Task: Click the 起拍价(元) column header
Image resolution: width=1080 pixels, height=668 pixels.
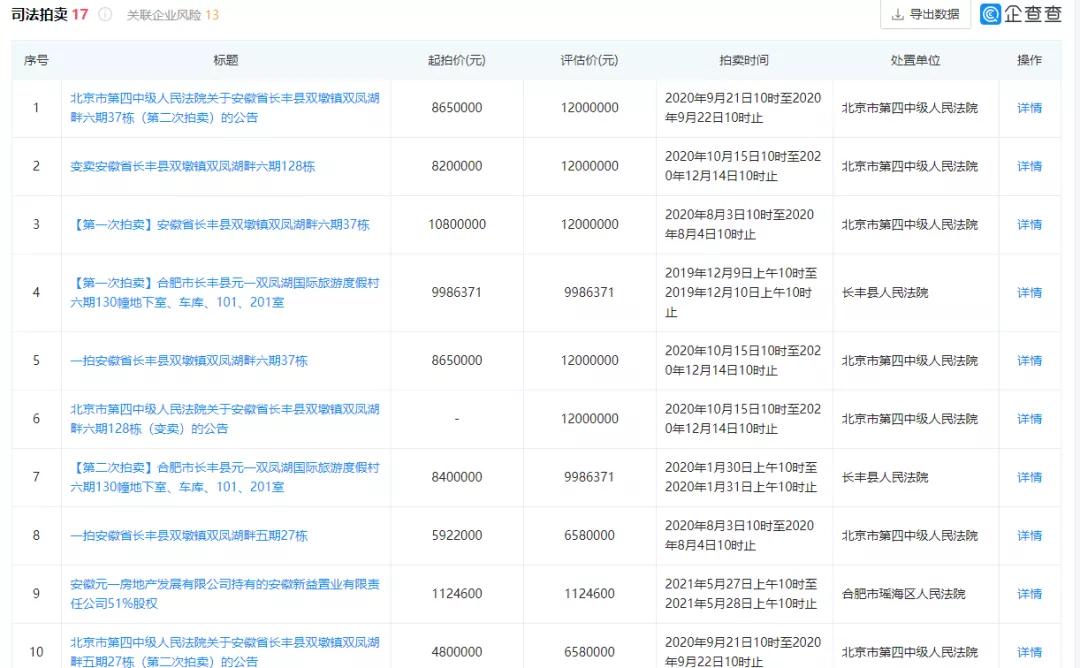Action: click(x=459, y=59)
